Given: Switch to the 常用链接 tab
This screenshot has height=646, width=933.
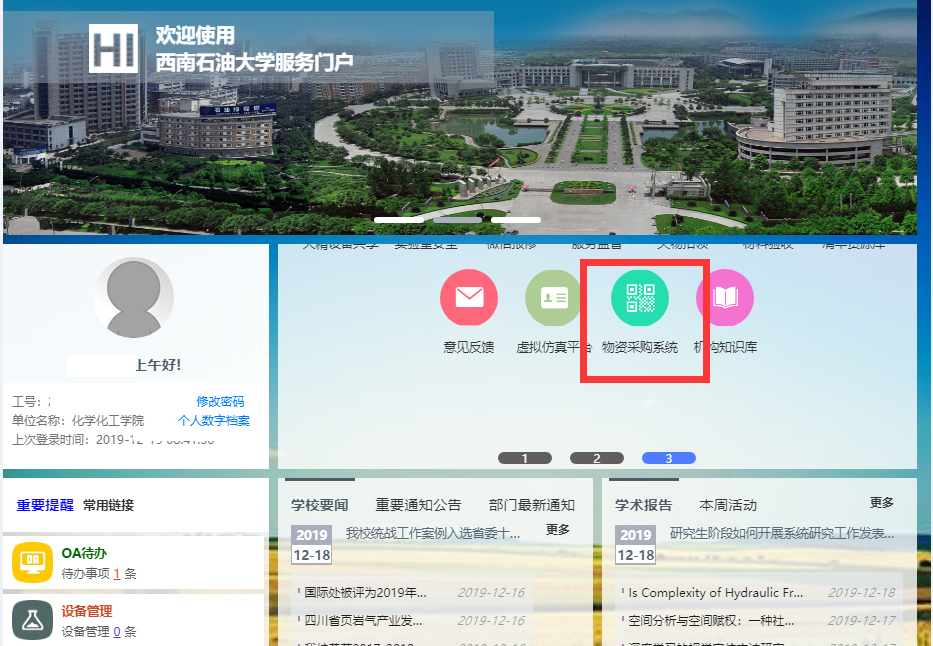Looking at the screenshot, I should [x=108, y=505].
